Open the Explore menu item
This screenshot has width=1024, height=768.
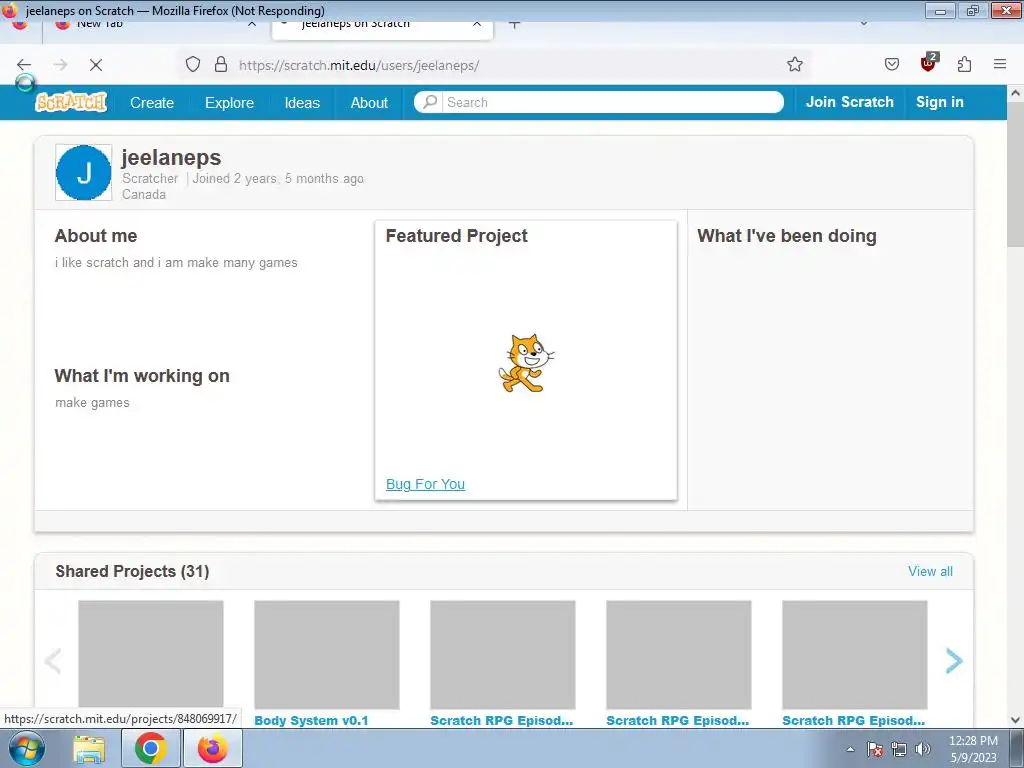[229, 103]
